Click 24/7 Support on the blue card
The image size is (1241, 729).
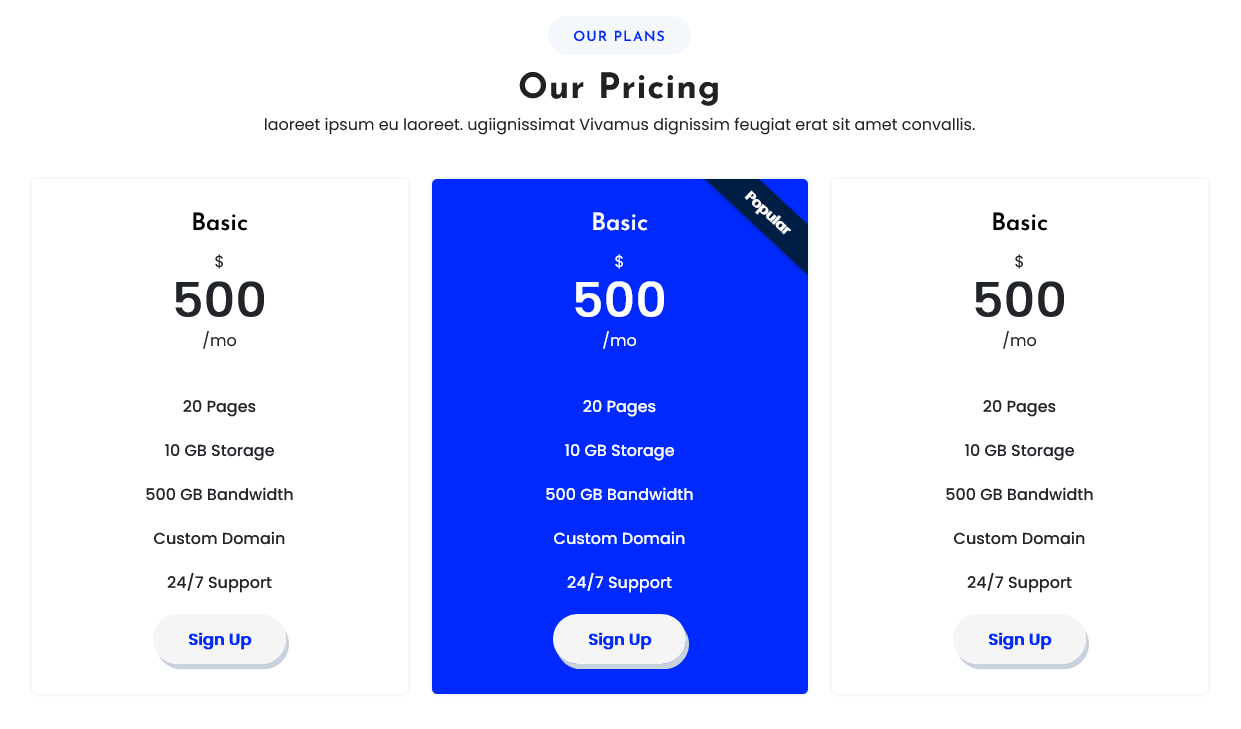[620, 583]
